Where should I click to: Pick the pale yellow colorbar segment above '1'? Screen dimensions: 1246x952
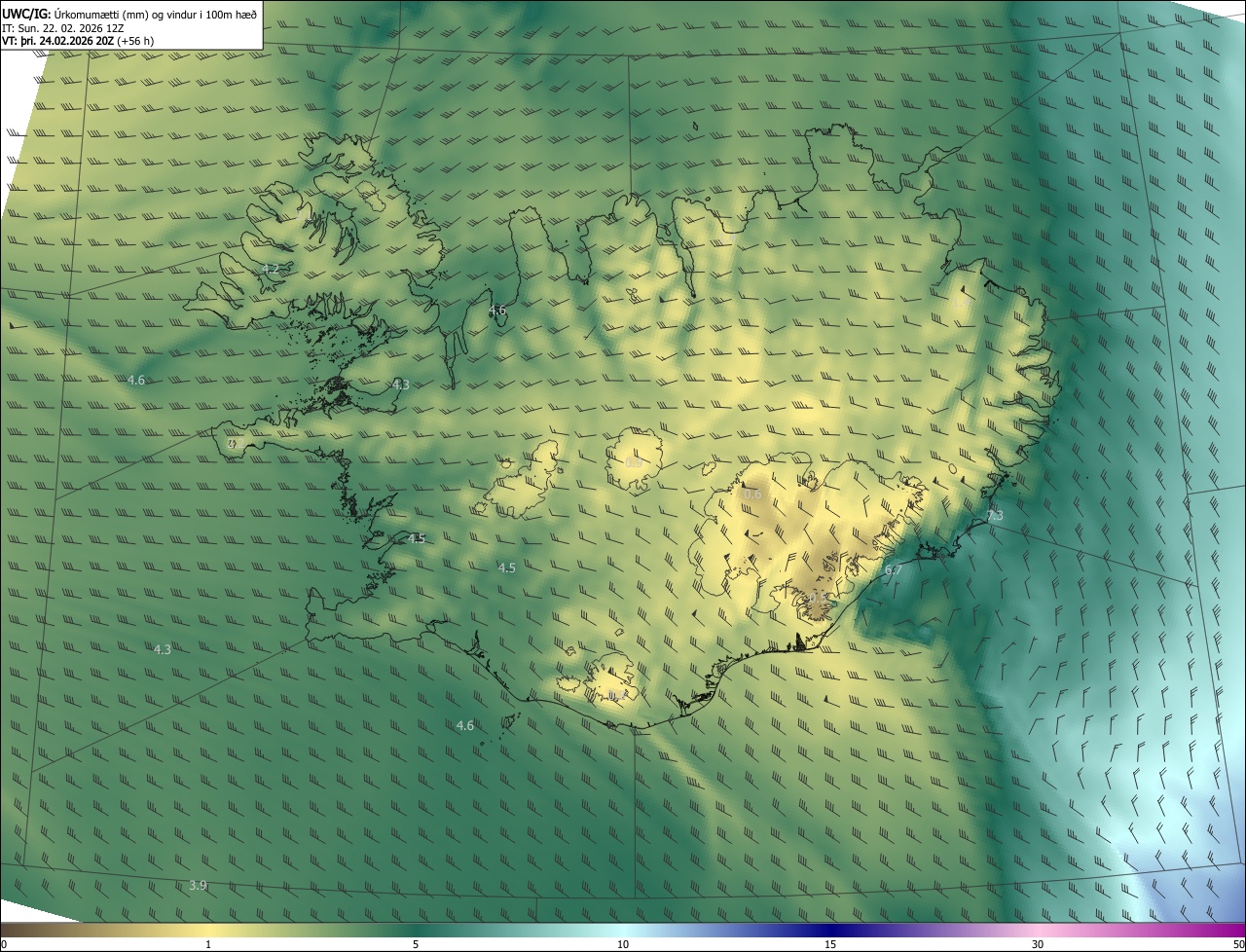[208, 931]
